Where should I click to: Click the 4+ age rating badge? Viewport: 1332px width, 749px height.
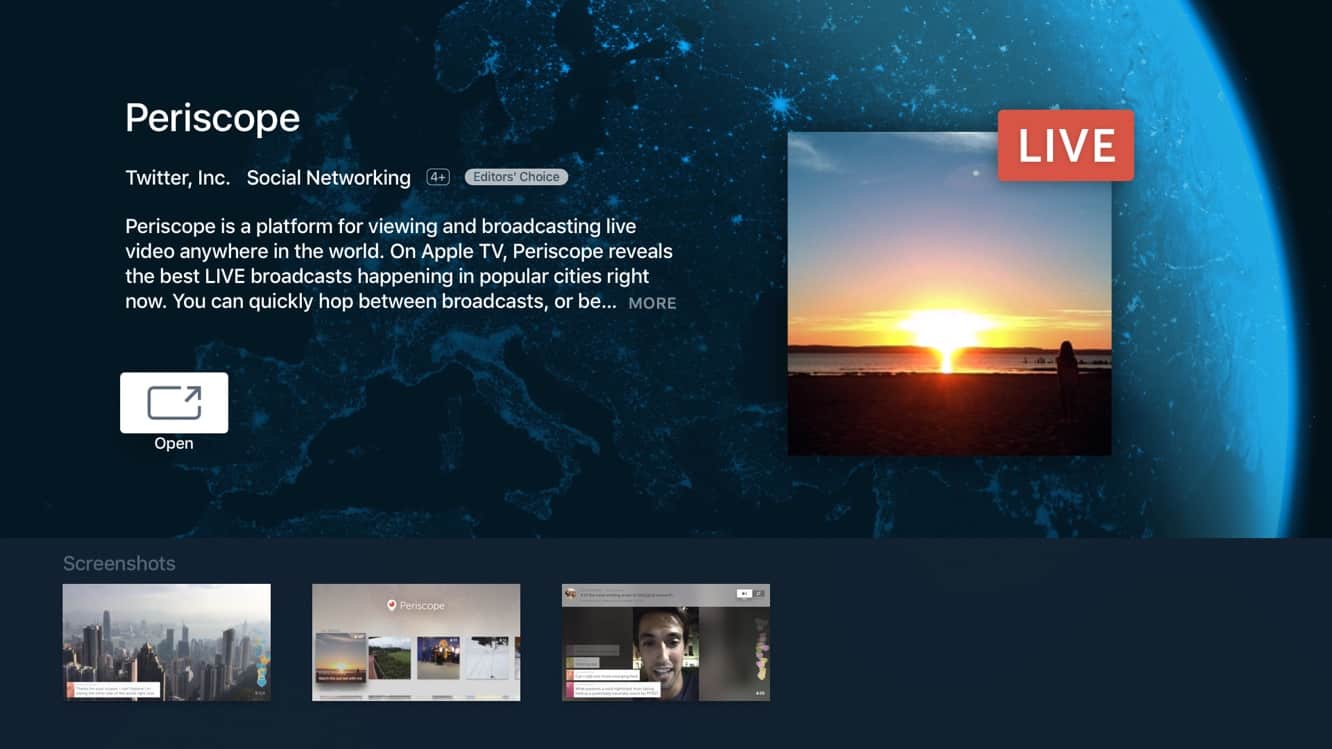click(438, 177)
